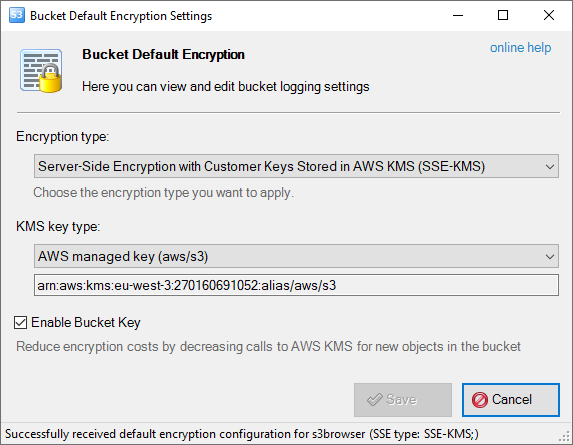Open the online help link
Viewport: 573px width, 445px height.
[520, 47]
